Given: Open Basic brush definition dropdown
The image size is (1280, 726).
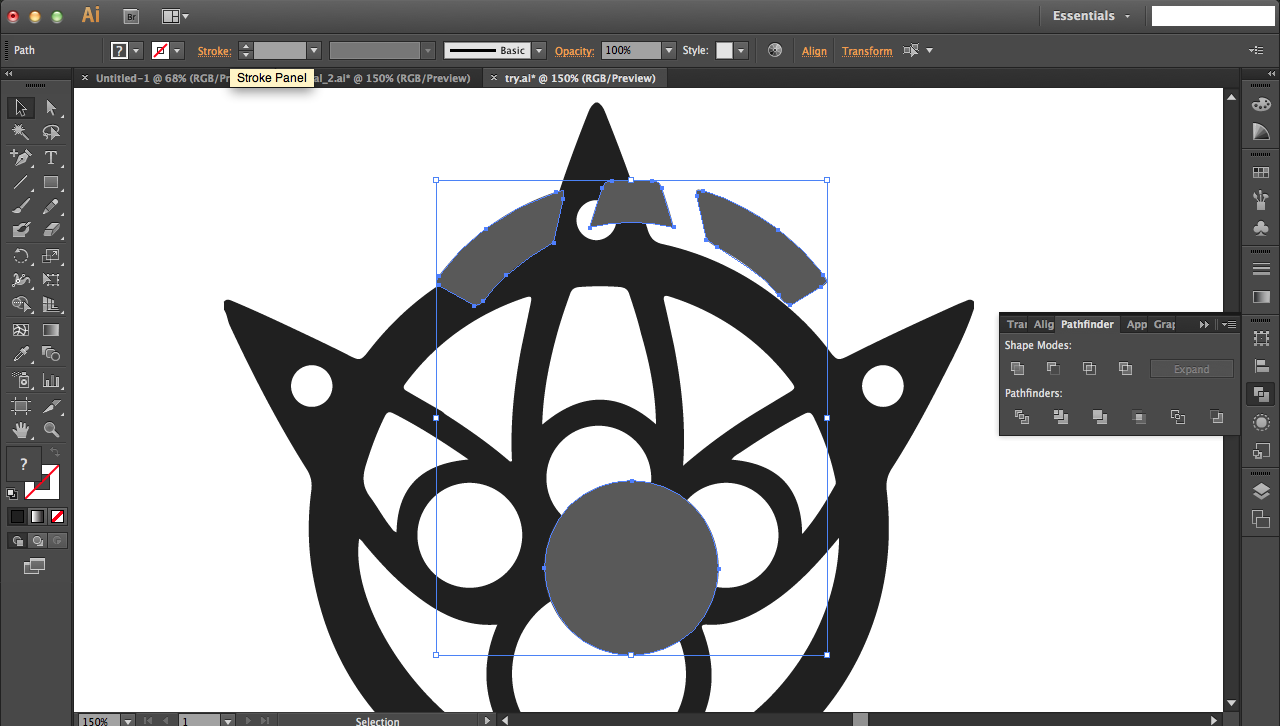Looking at the screenshot, I should click(x=539, y=50).
